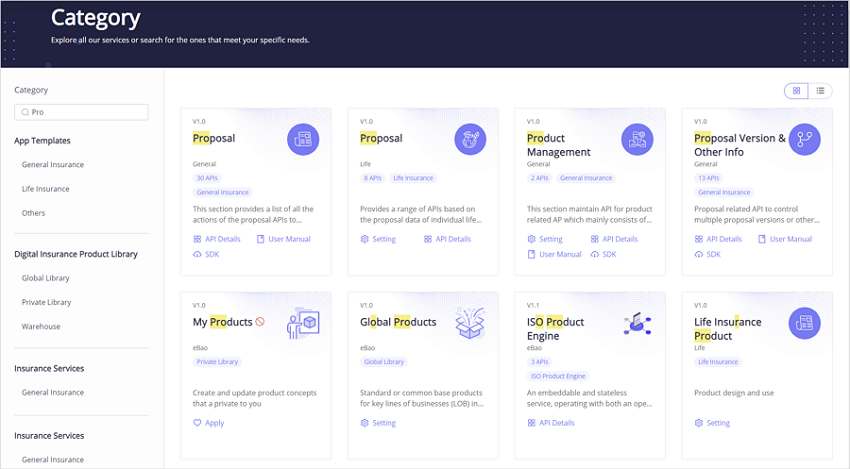
Task: Select Others under App Templates
Action: click(33, 213)
